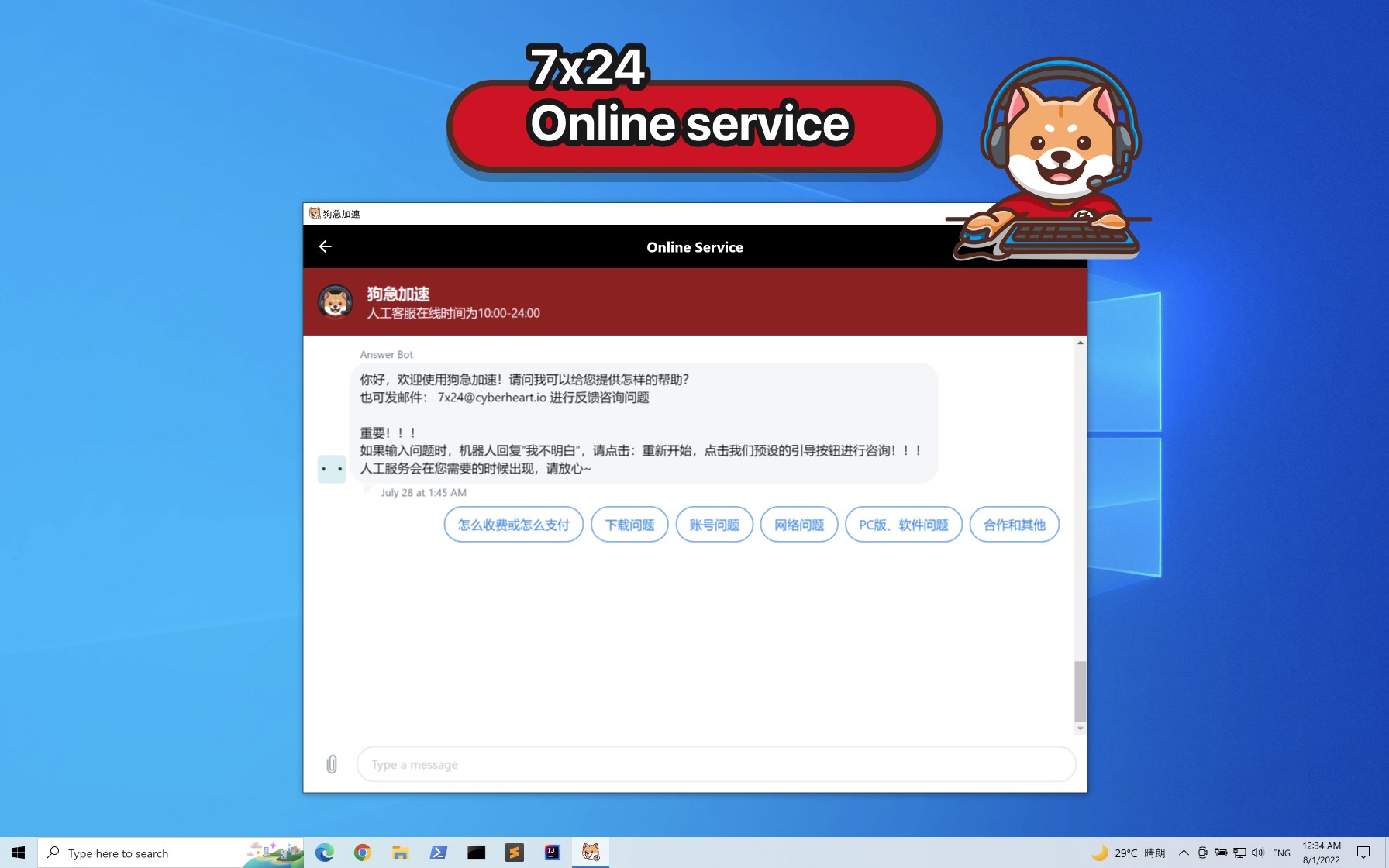Open PowerShell from the taskbar
The width and height of the screenshot is (1389, 868).
point(438,852)
